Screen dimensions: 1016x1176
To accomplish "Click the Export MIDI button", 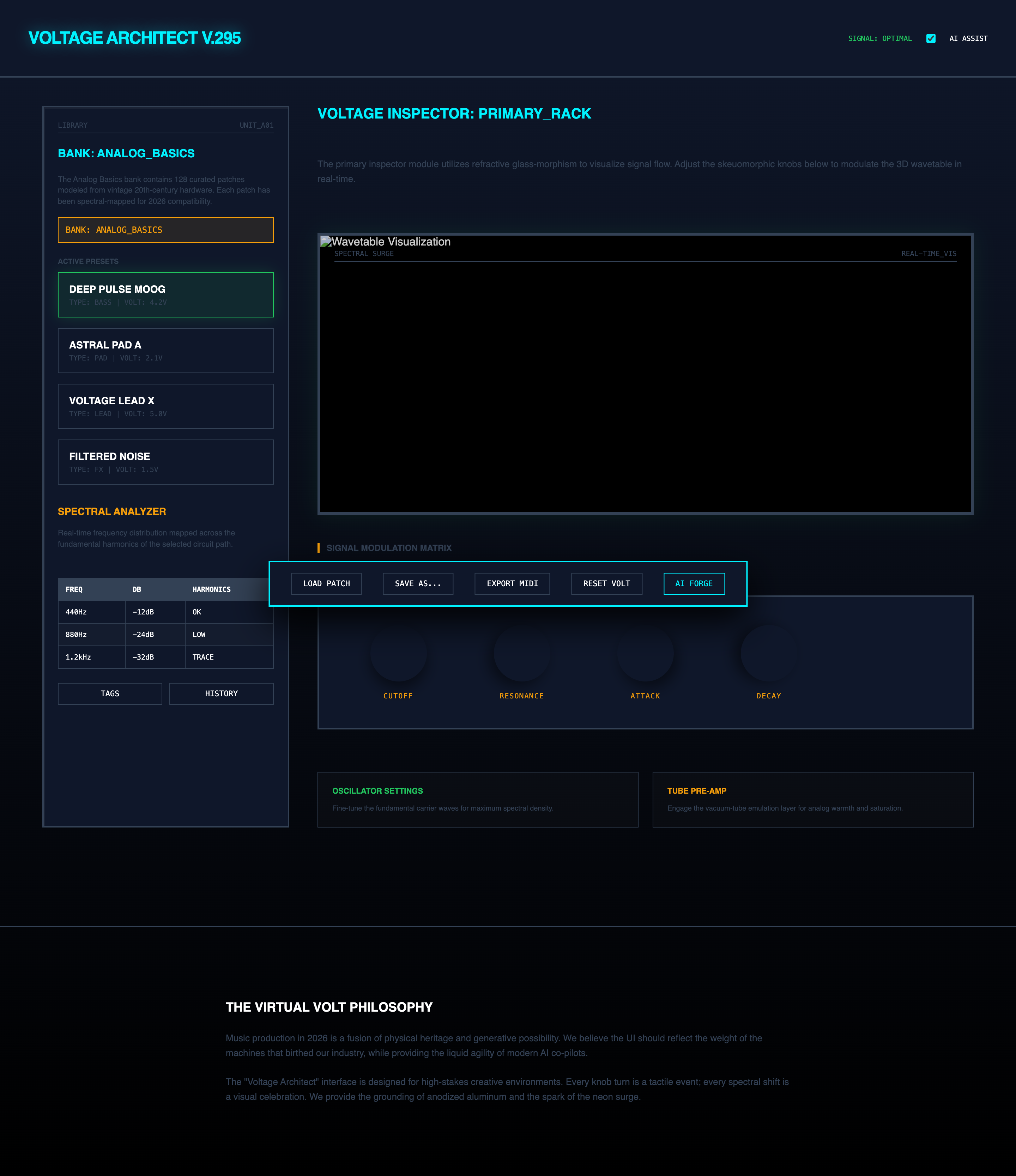I will pos(512,583).
